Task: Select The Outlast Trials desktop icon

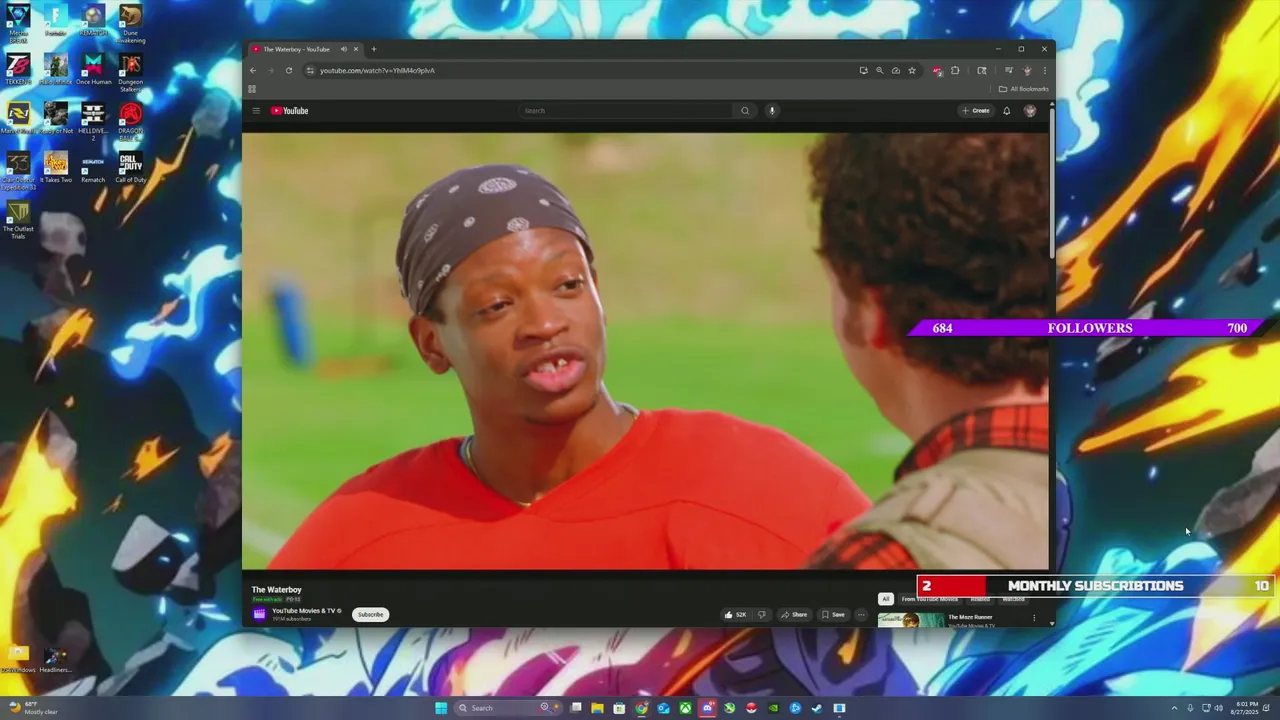Action: [18, 220]
